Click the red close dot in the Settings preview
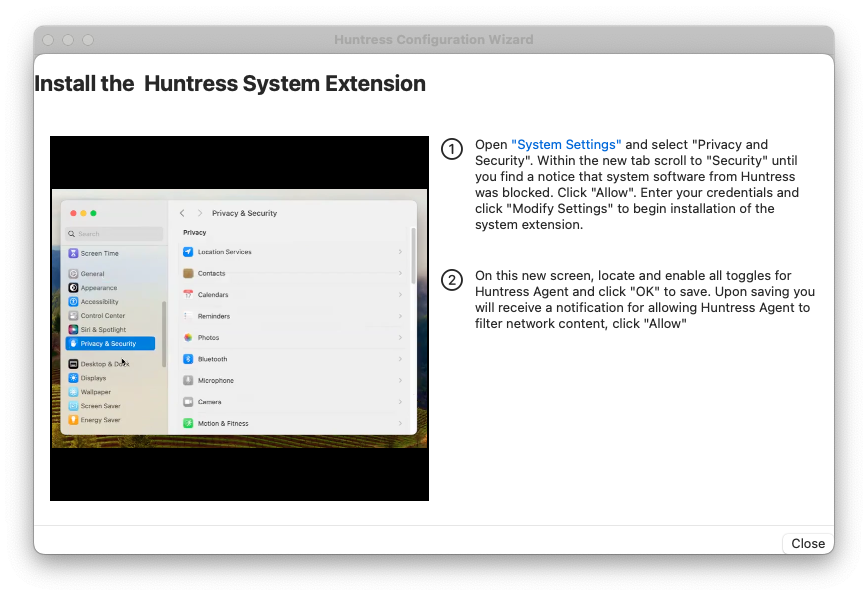Image resolution: width=868 pixels, height=596 pixels. point(73,213)
